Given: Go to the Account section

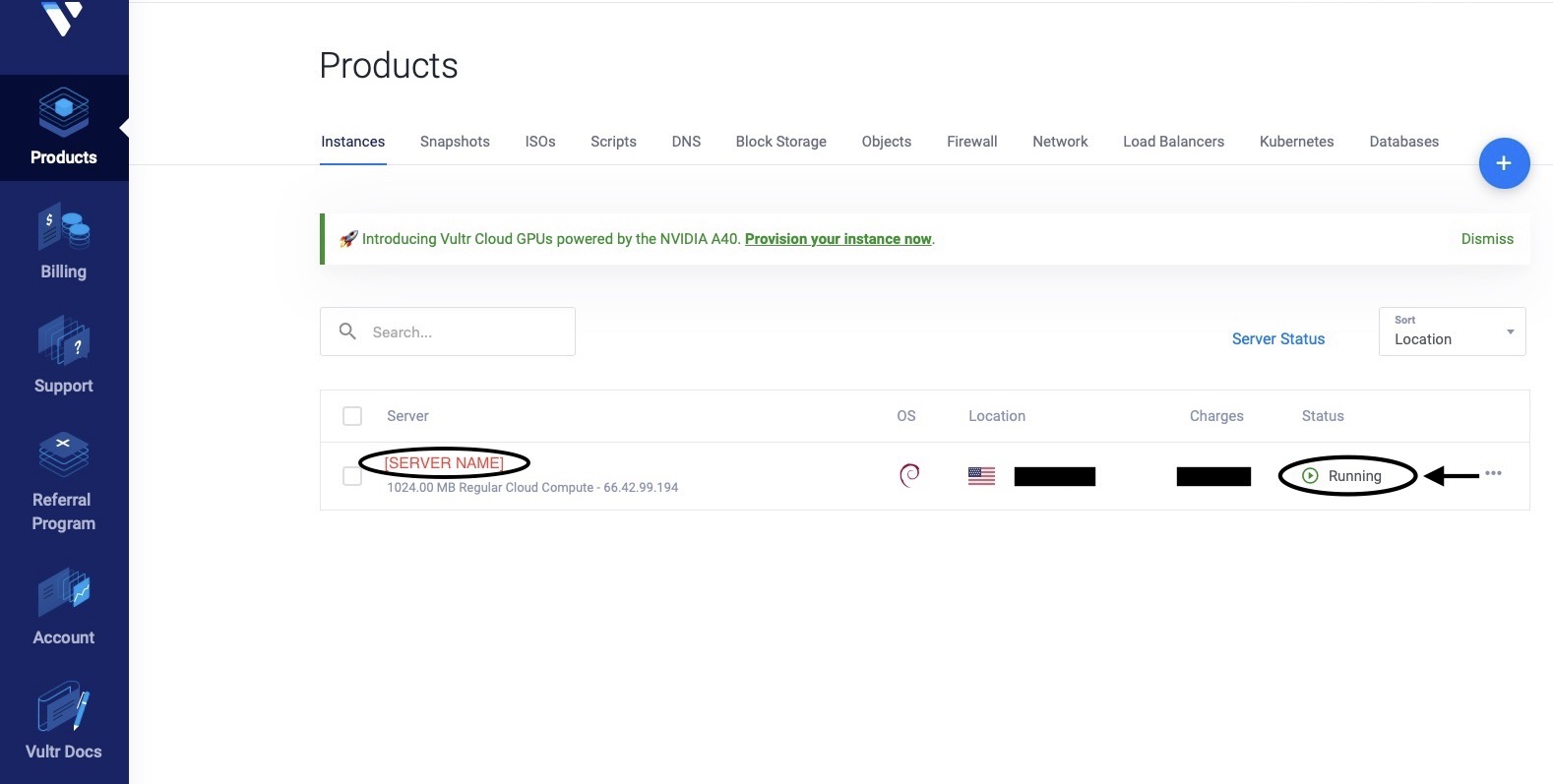Looking at the screenshot, I should coord(64,608).
